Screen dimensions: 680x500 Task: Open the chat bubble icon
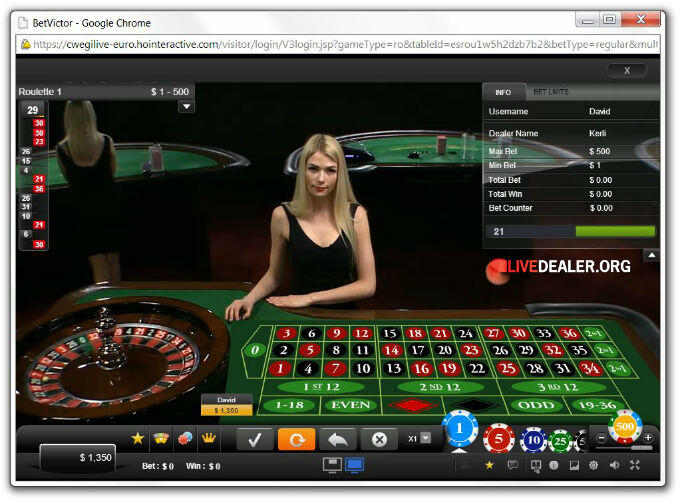pyautogui.click(x=513, y=465)
